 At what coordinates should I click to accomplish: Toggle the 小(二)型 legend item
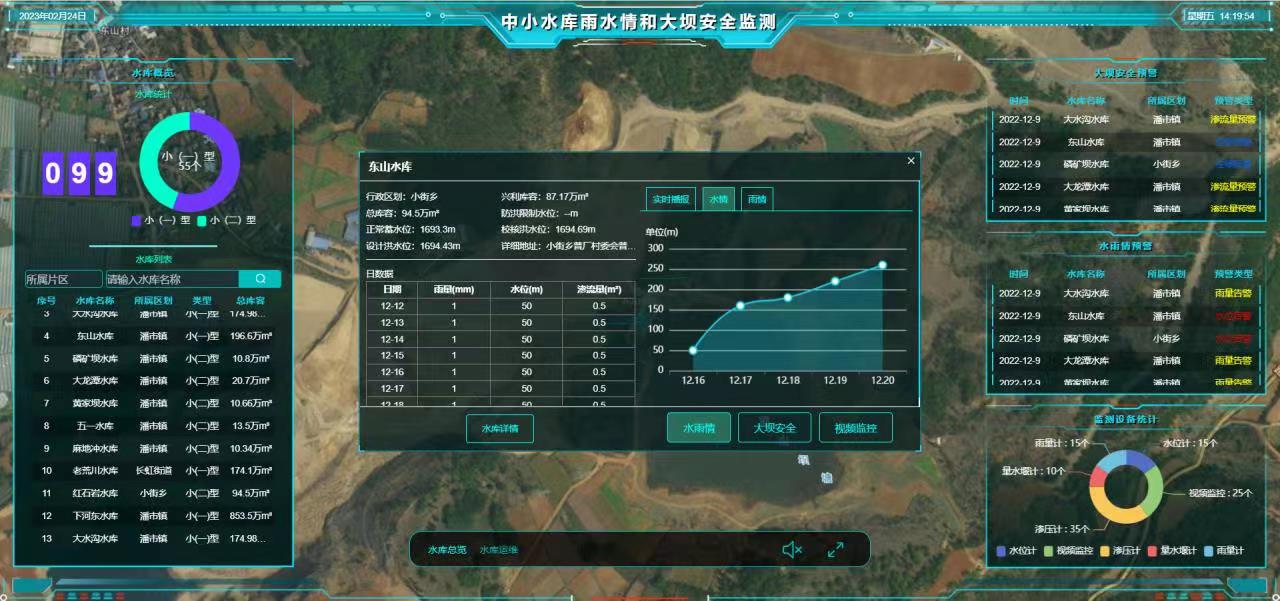[227, 220]
